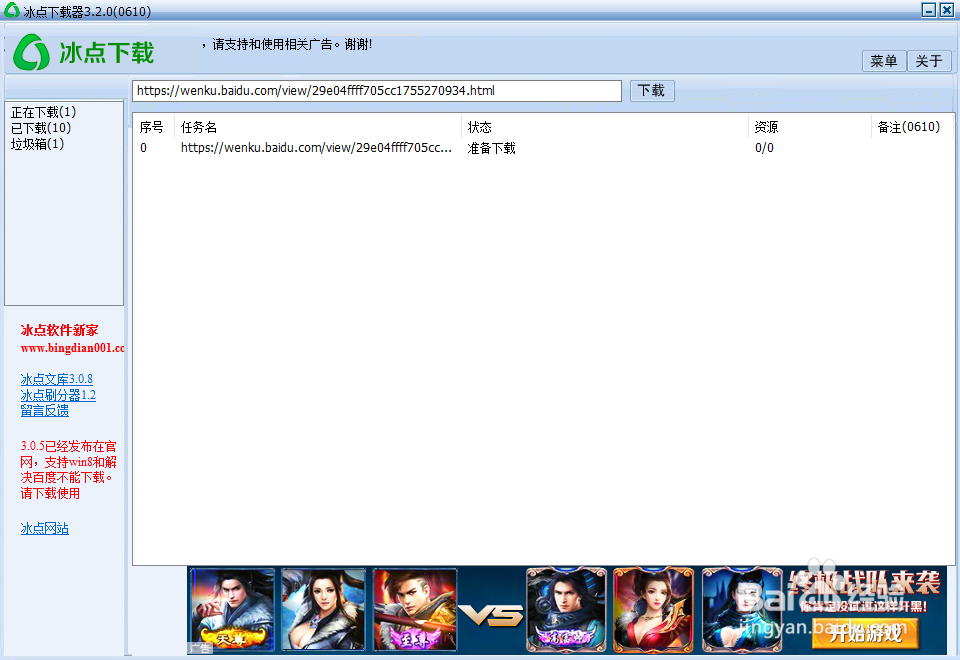
Task: Minimize the 冰点下载器 window
Action: [x=929, y=10]
